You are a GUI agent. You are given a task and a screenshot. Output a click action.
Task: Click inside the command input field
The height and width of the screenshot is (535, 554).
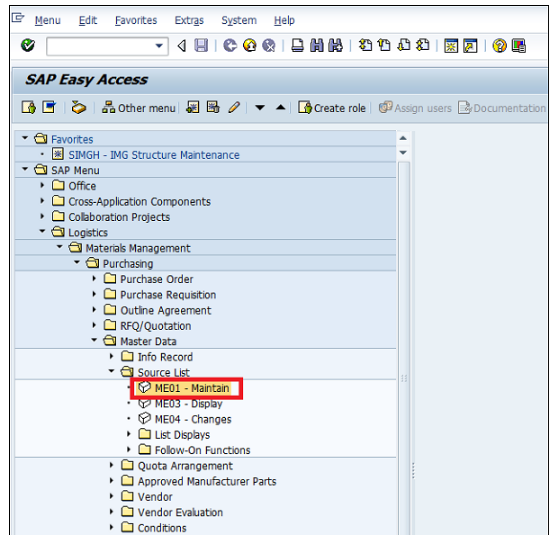tap(101, 46)
